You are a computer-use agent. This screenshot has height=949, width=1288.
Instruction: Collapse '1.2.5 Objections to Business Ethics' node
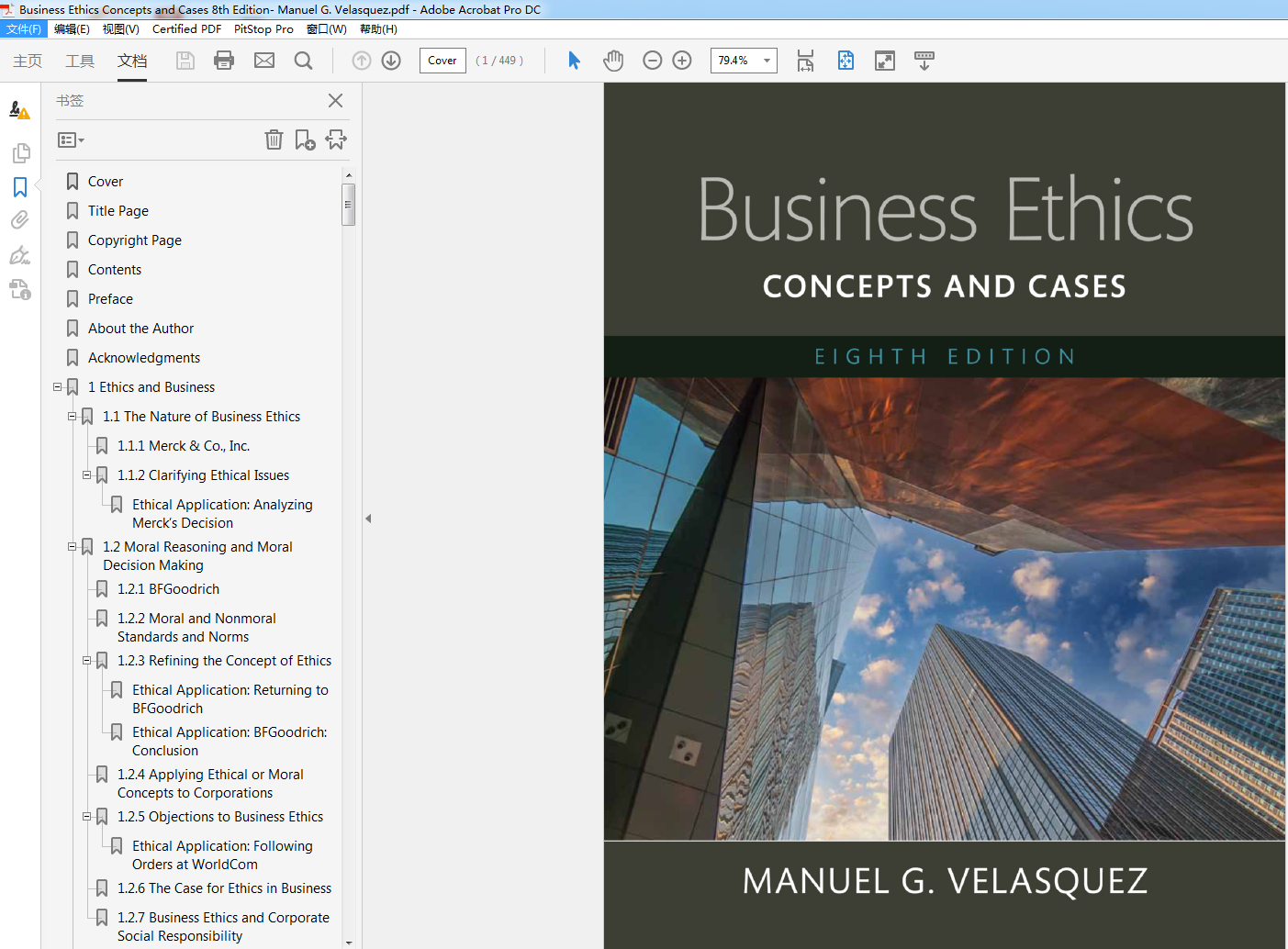[x=86, y=817]
